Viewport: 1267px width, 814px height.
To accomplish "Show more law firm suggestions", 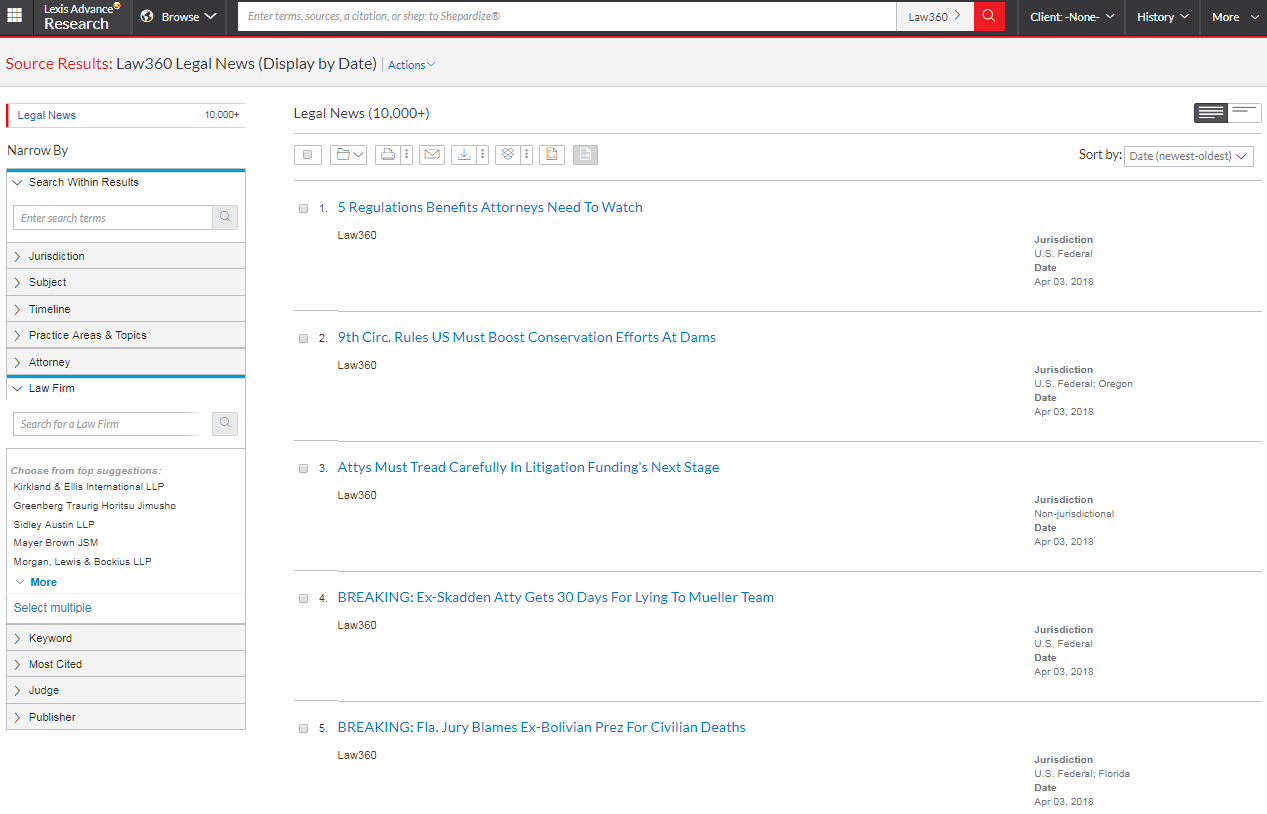I will coord(36,582).
